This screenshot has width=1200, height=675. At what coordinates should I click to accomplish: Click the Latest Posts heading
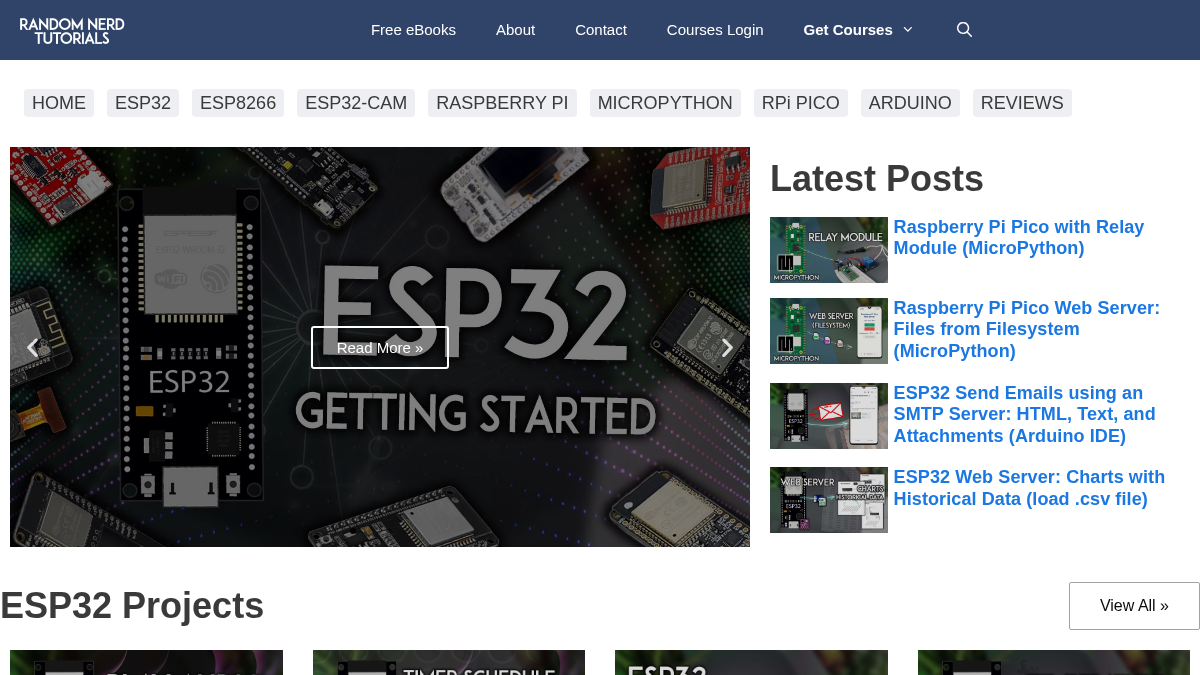click(x=877, y=179)
